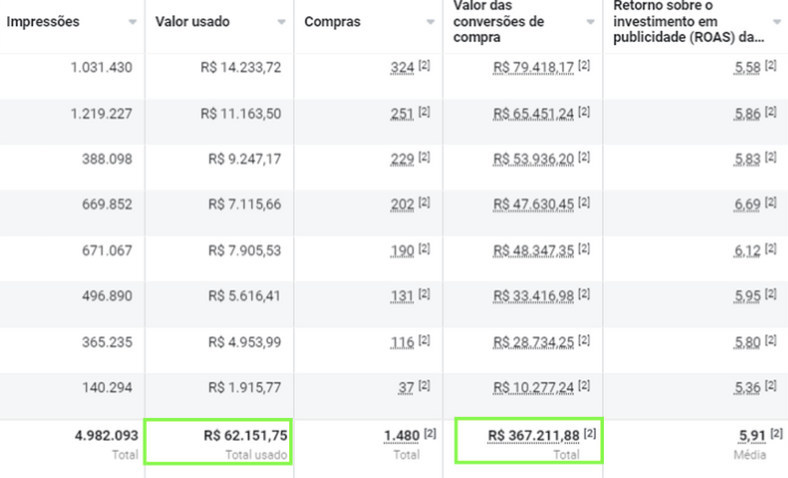Click the footnote marker beside R$ 47.630,45

tap(585, 204)
